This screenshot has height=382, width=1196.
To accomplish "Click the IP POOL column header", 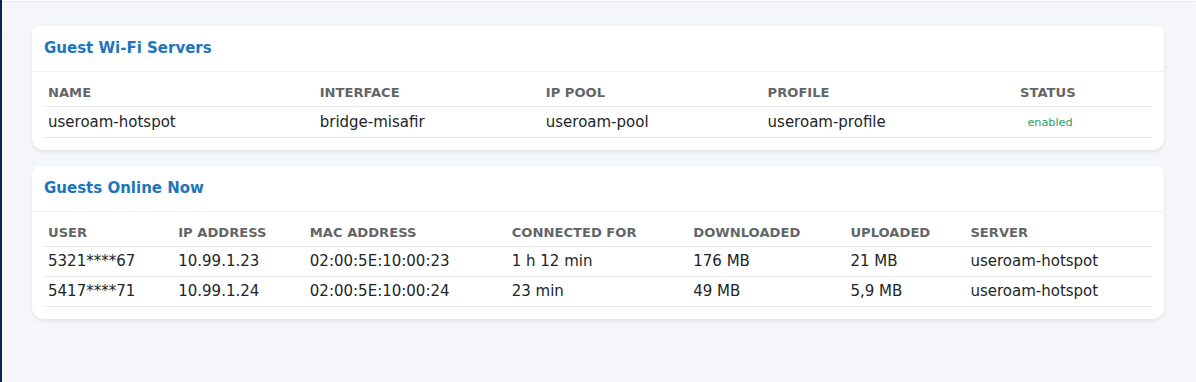I will pos(575,93).
